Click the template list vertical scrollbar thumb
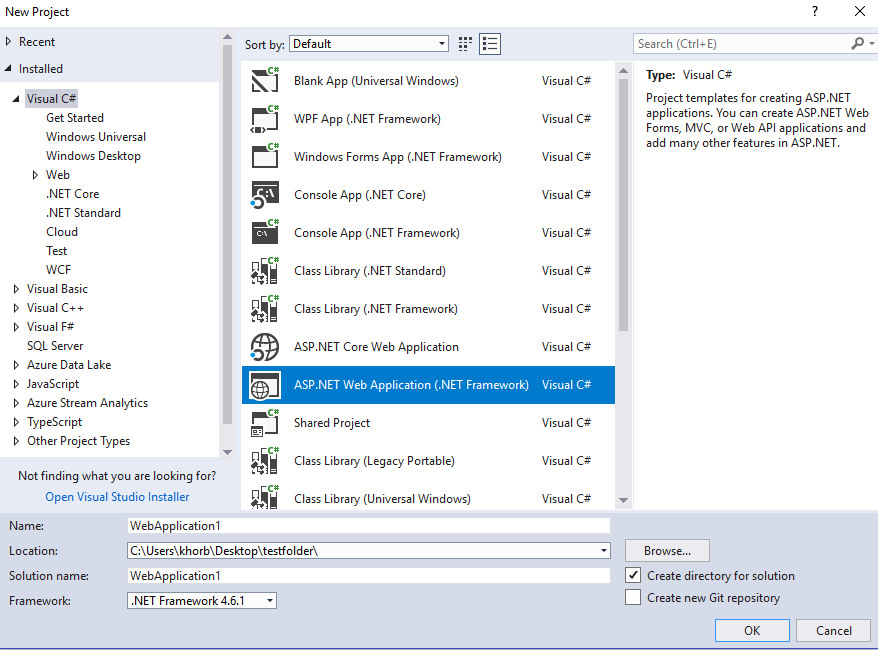The image size is (878, 650). (x=623, y=204)
